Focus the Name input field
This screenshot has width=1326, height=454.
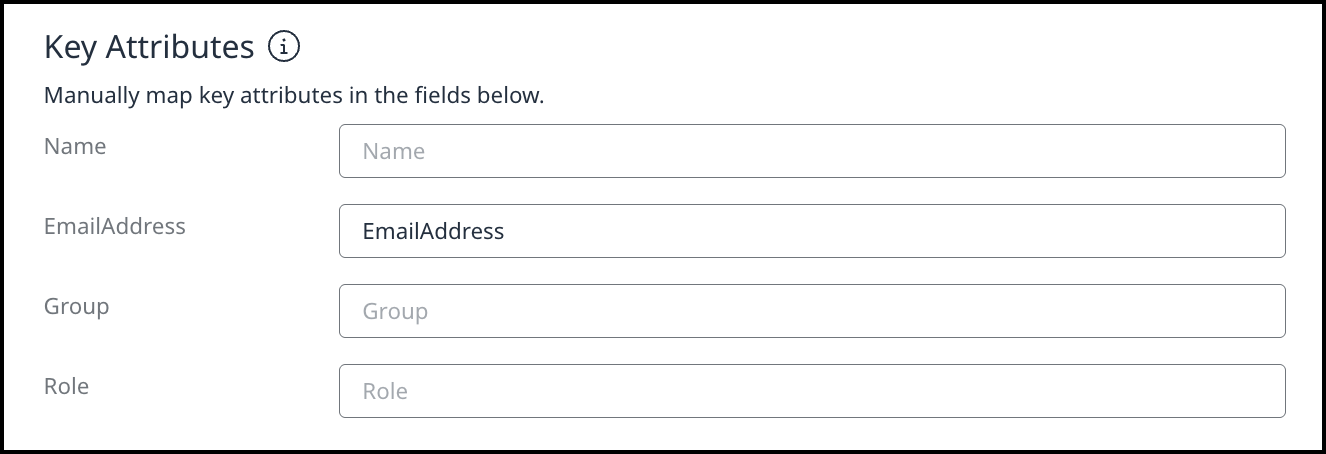click(x=812, y=151)
